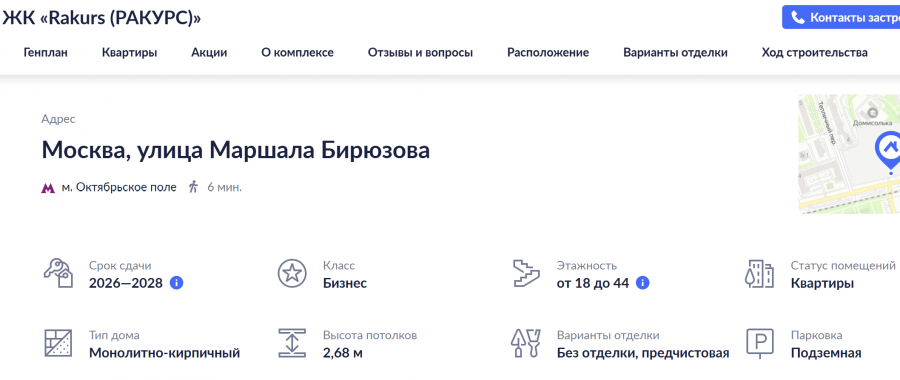Click the м. Октябрьское поле link
900x380 pixels.
[x=119, y=187]
